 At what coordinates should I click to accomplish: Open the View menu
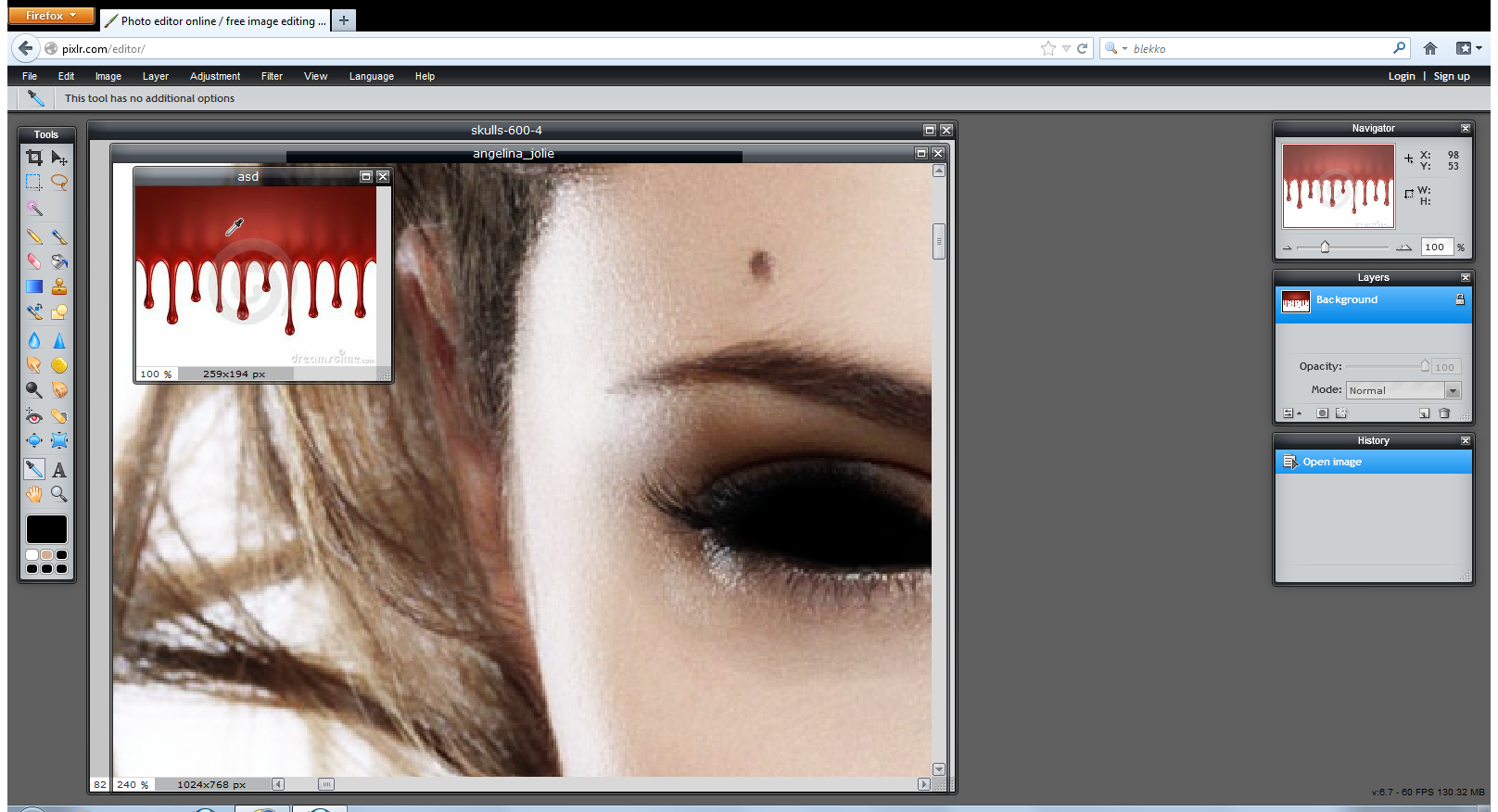pyautogui.click(x=315, y=76)
